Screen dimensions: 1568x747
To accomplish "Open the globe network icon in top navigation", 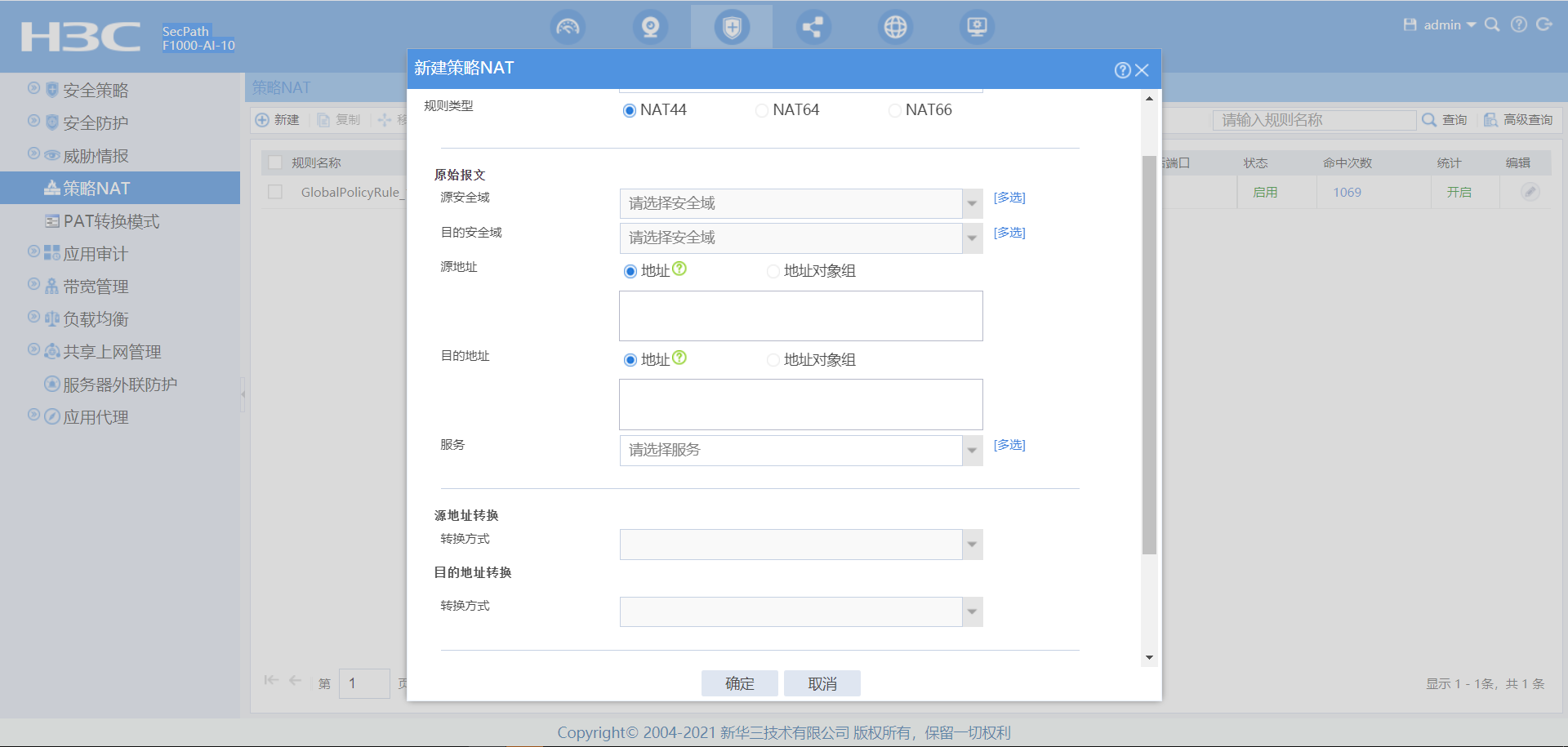I will tap(895, 27).
